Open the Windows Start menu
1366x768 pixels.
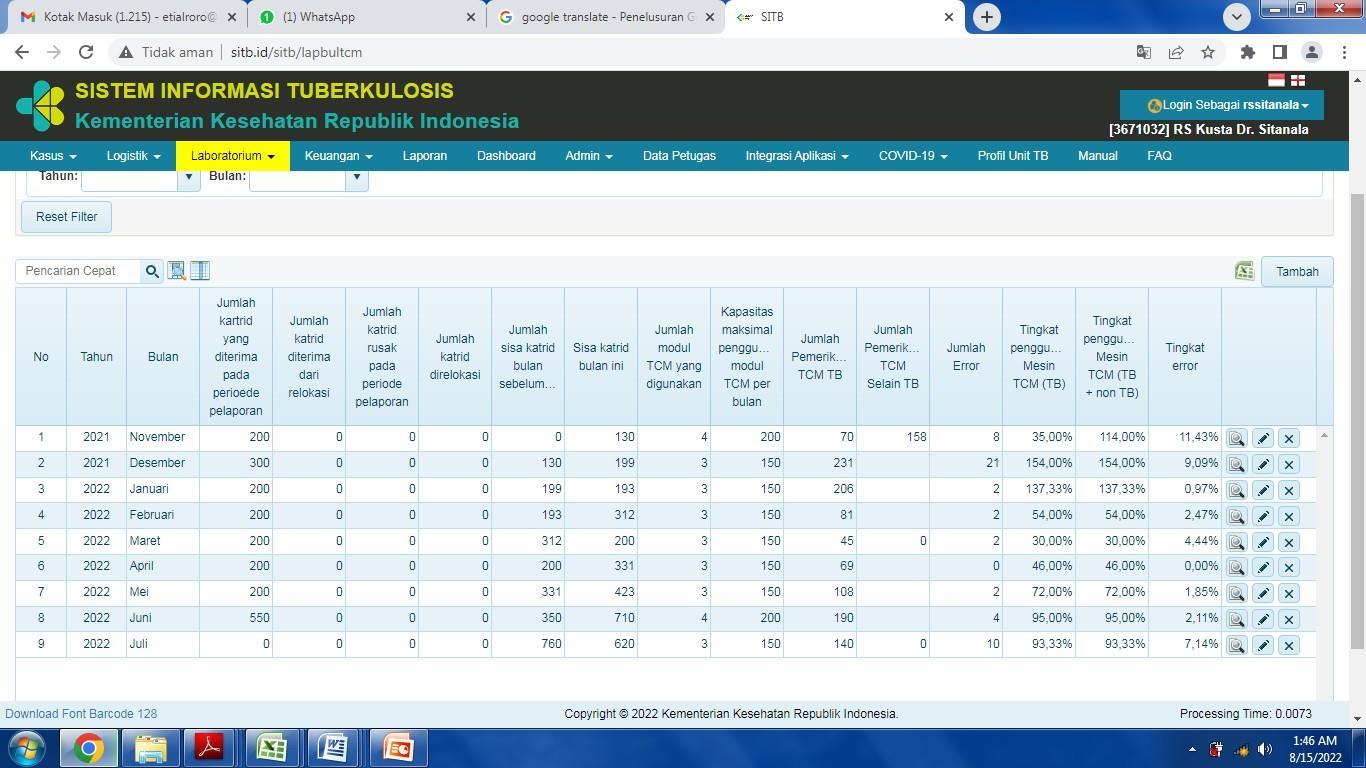[26, 748]
